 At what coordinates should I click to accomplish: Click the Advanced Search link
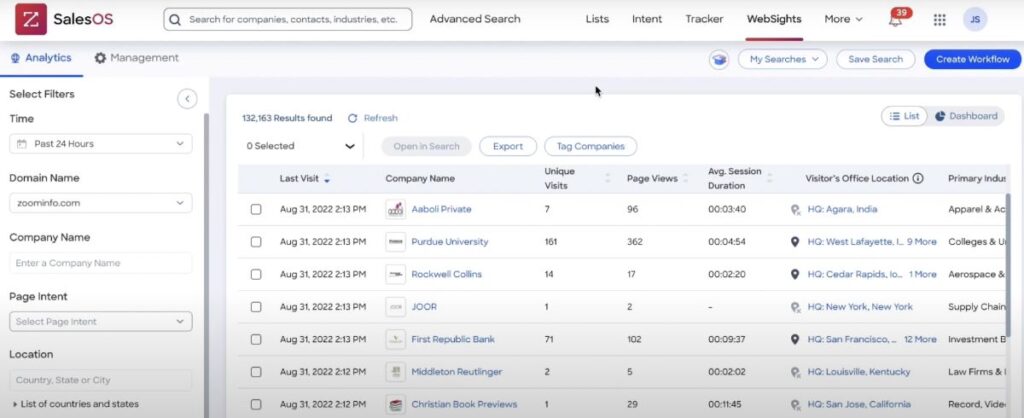tap(475, 20)
